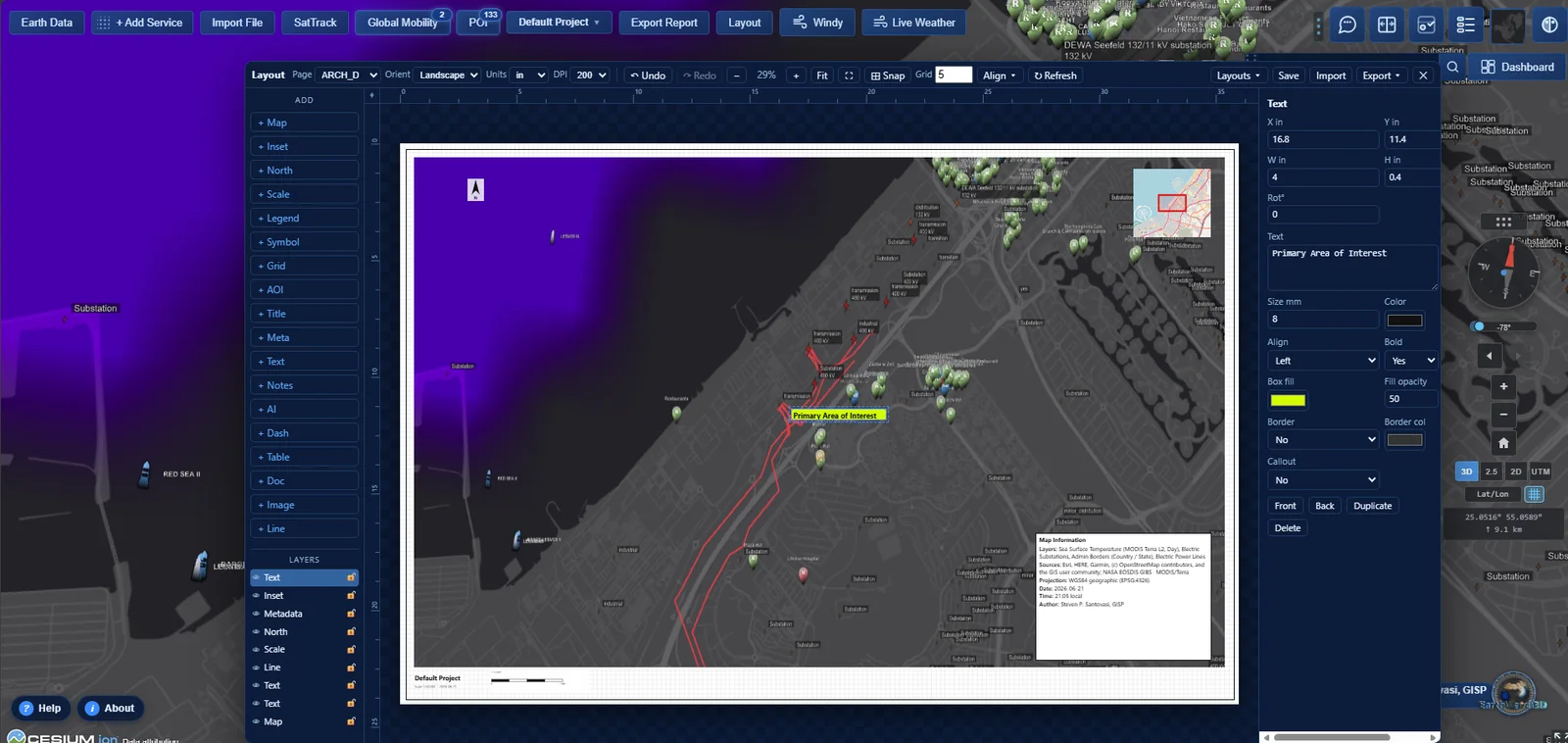Open the chat messages icon

(1347, 25)
